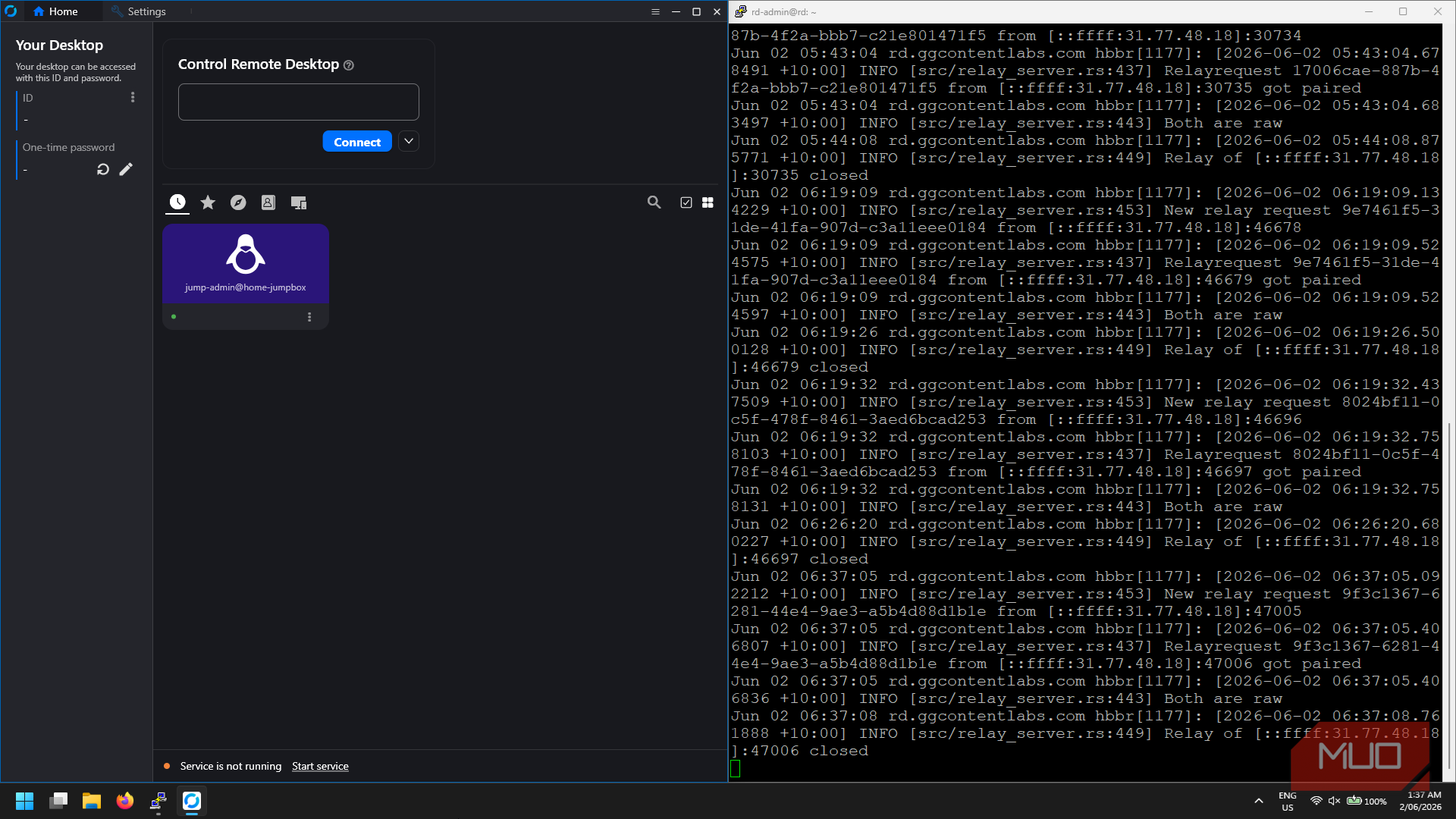Open the Accessible devices tab icon
Image resolution: width=1456 pixels, height=819 pixels.
tap(299, 202)
